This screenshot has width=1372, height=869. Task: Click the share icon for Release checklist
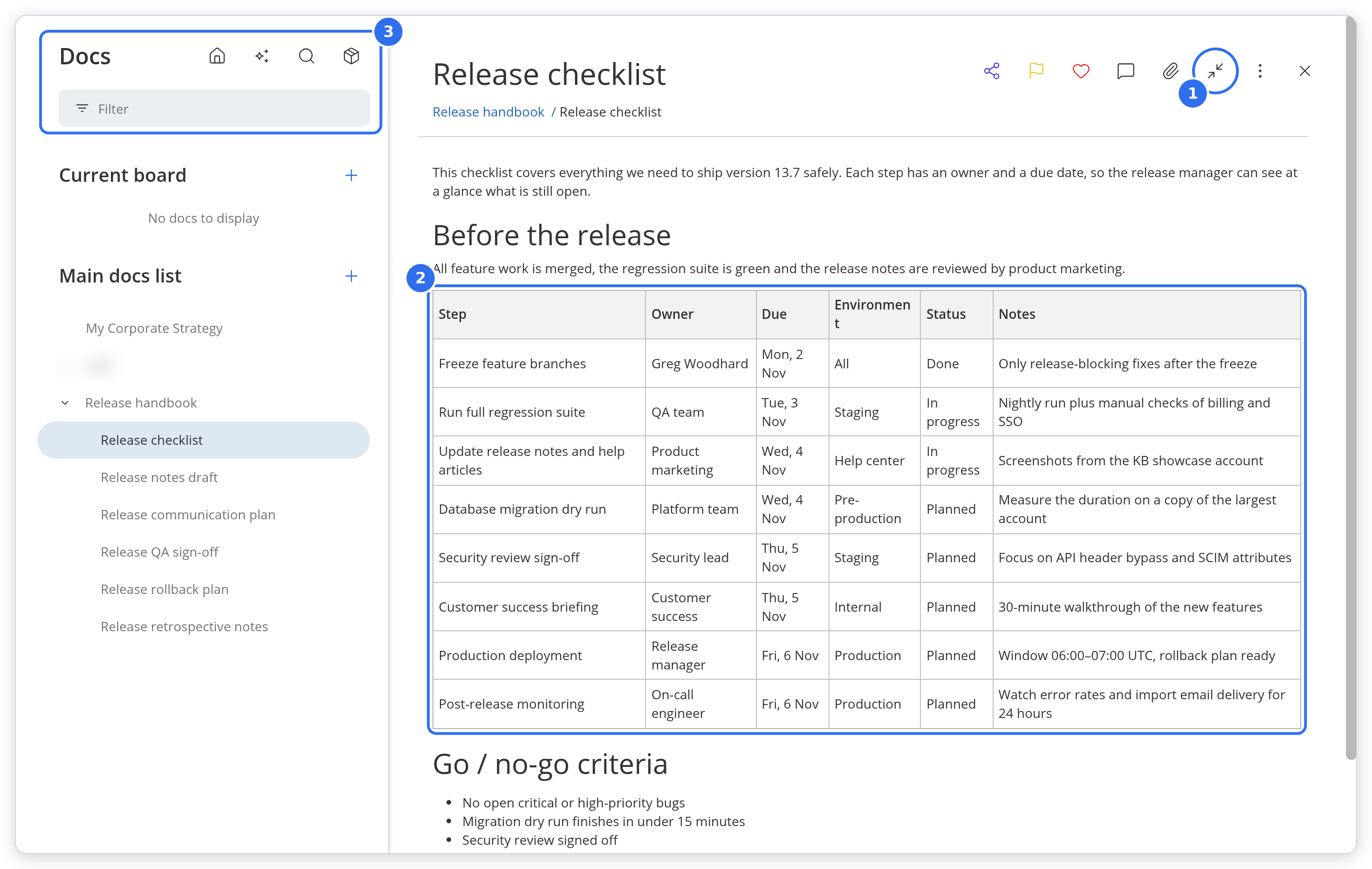[x=992, y=71]
